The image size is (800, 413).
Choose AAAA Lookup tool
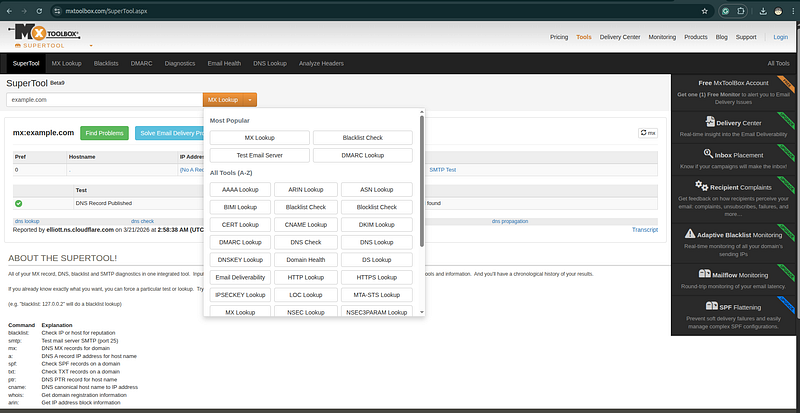pos(240,189)
